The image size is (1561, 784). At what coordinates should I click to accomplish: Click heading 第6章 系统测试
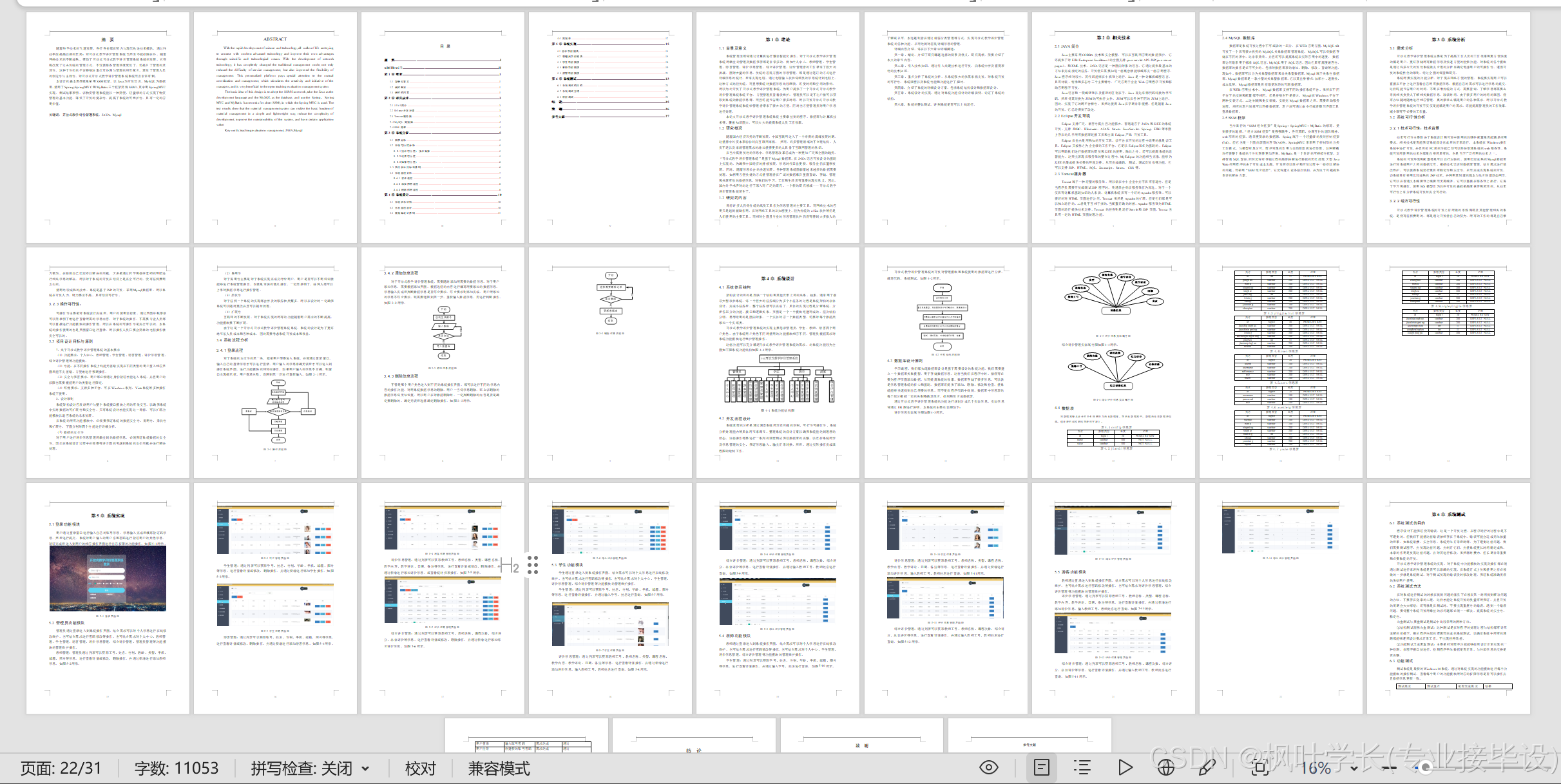pos(1448,514)
